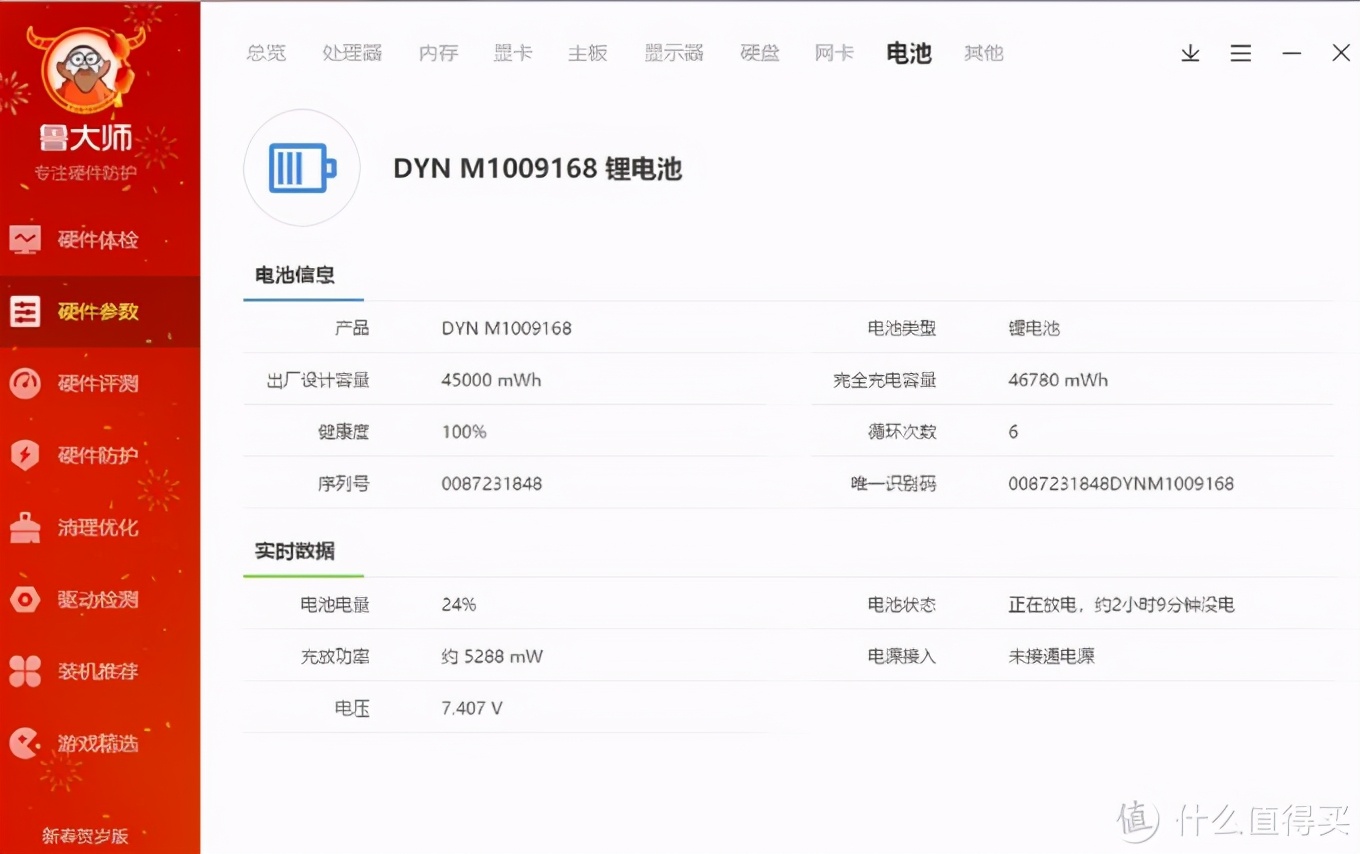Screen dimensions: 1360x854
Task: Click the download arrow icon at top right
Action: pos(1190,53)
